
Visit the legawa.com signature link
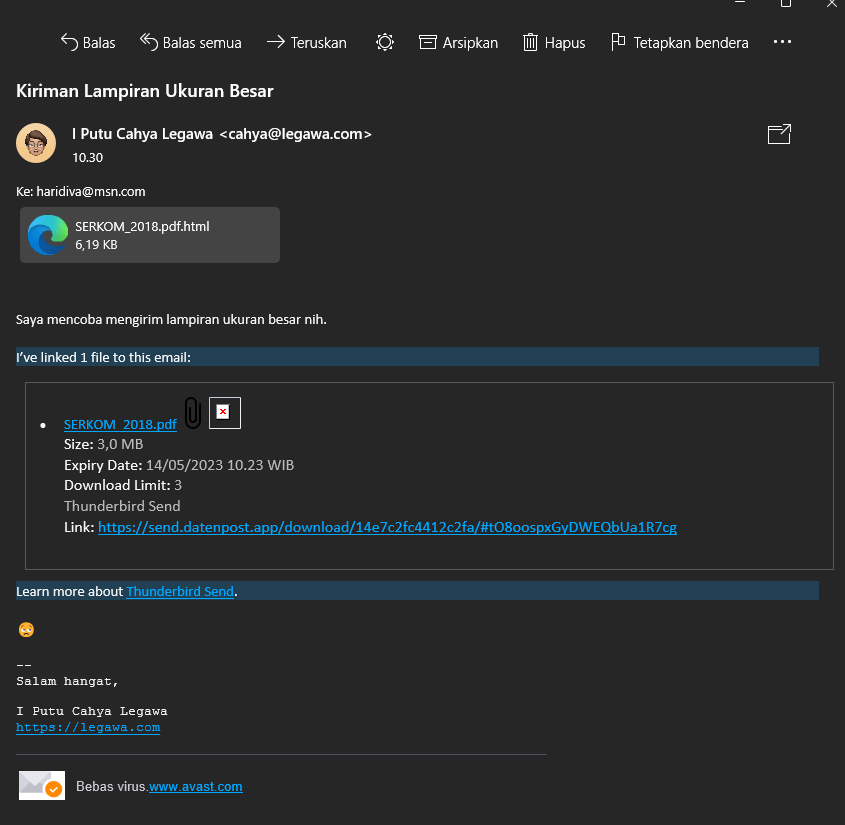pos(88,727)
